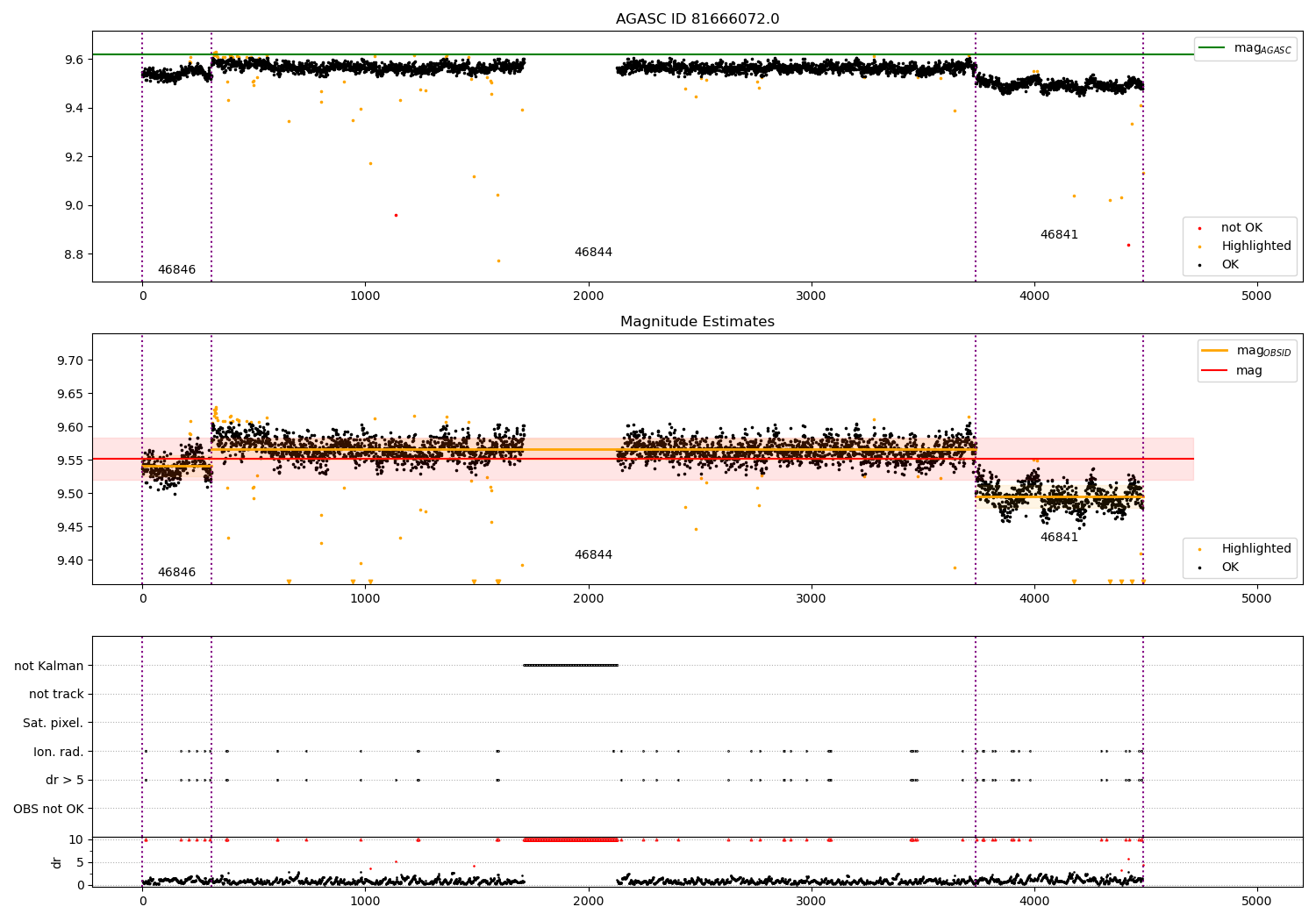Click the 3000 x-tick under the bottom plot
The height and width of the screenshot is (921, 1316).
click(811, 902)
